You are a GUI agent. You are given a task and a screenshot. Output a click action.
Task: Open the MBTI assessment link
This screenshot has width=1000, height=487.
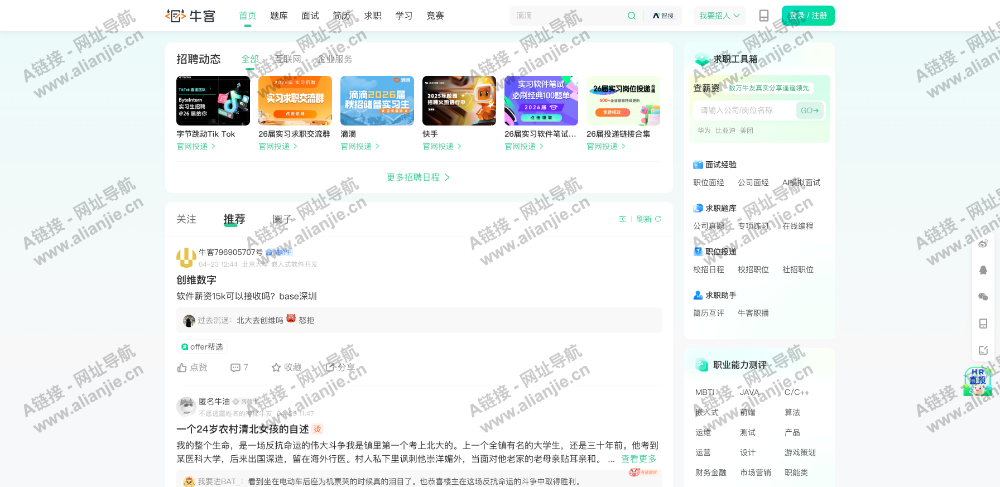click(x=705, y=392)
